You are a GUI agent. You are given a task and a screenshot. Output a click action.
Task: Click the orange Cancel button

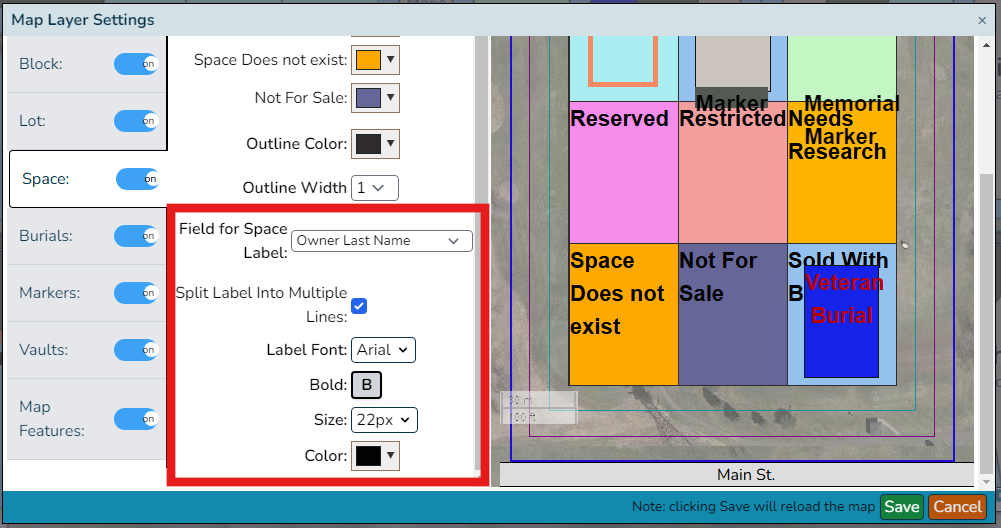(x=958, y=507)
